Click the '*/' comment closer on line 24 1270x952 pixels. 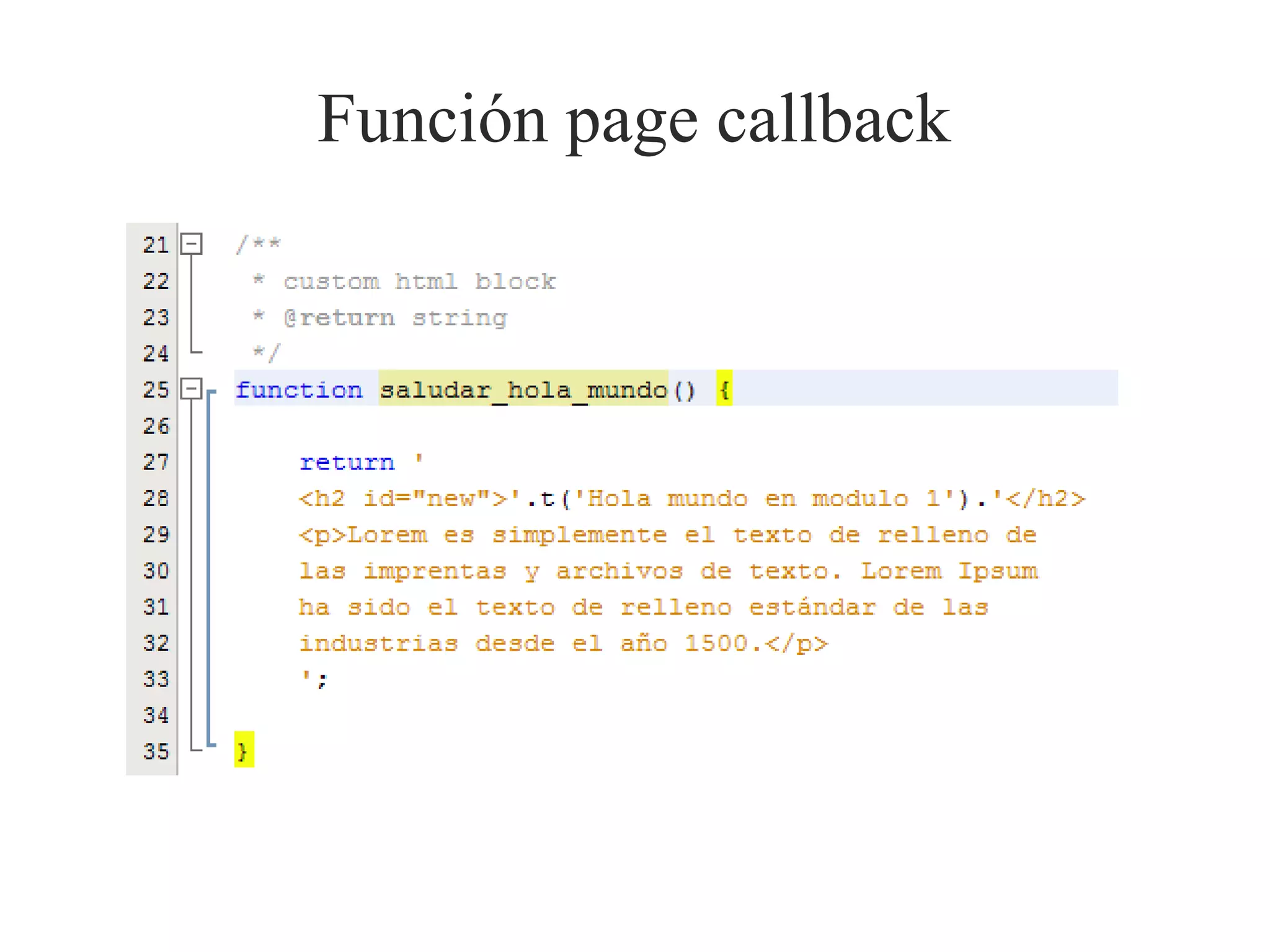[x=267, y=353]
